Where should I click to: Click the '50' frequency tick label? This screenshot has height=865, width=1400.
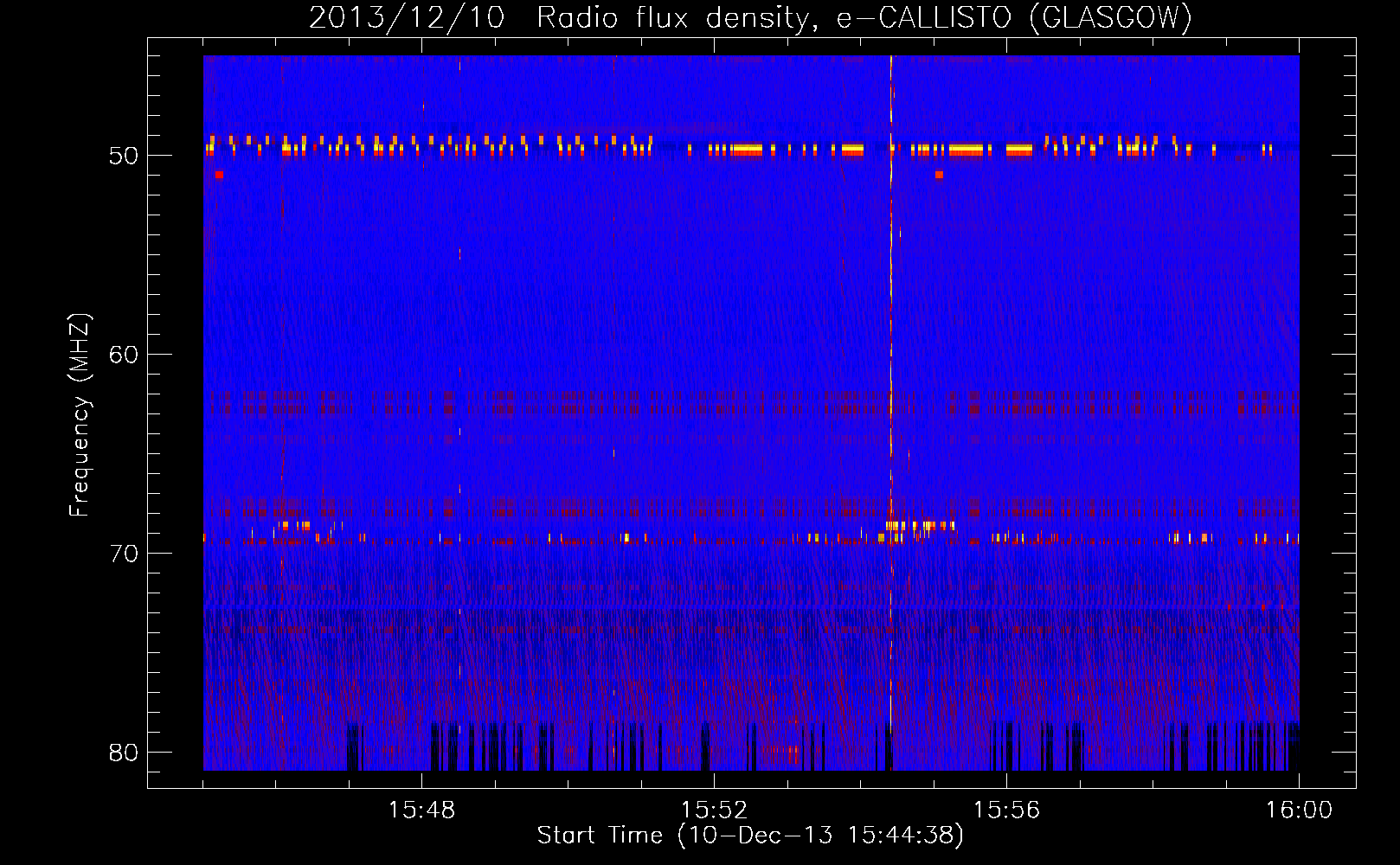[x=125, y=156]
